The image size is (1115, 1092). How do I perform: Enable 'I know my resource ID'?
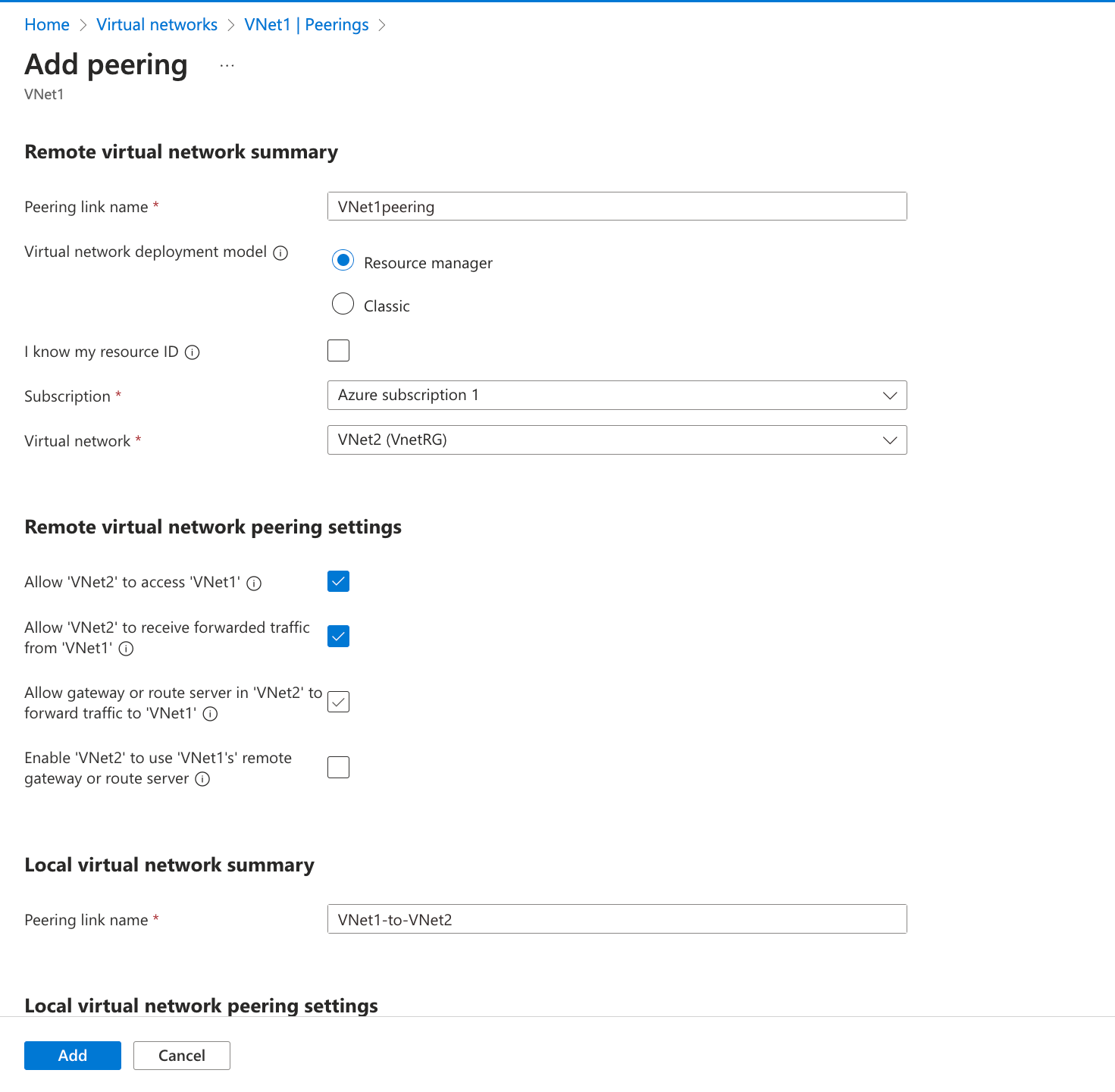[338, 350]
